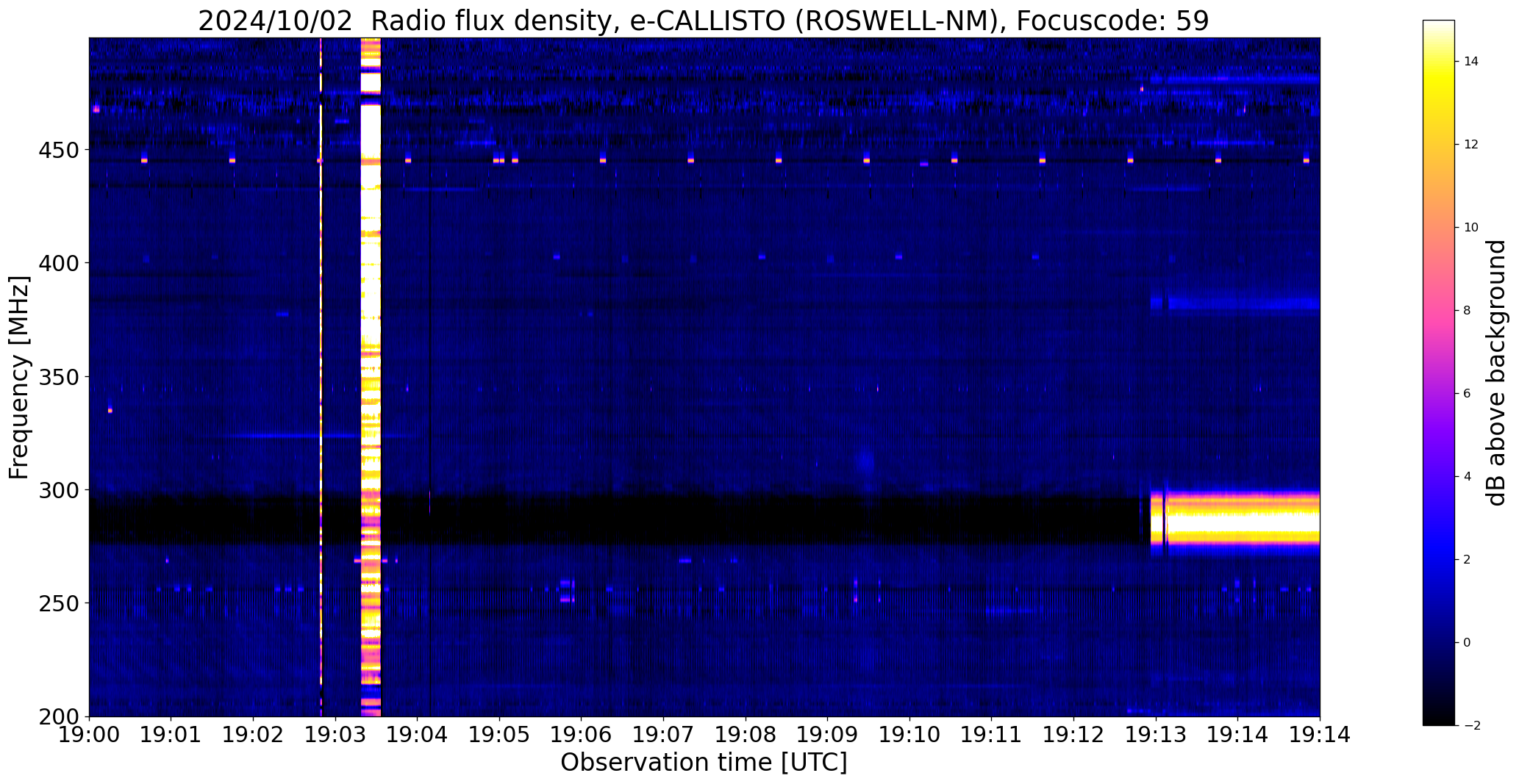Click the thin vertical spike before 19:03
Image resolution: width=1519 pixels, height=784 pixels.
click(x=321, y=377)
